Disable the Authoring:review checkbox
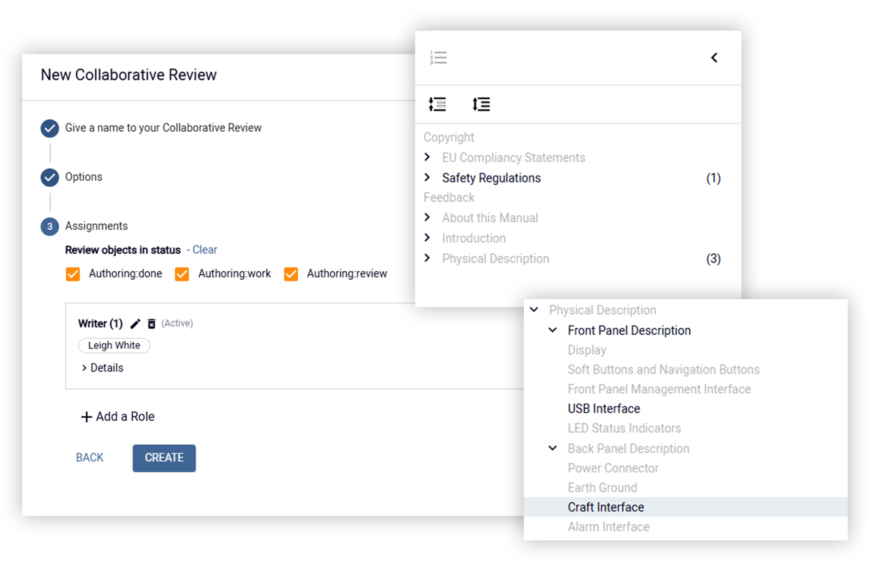870x570 pixels. 291,274
